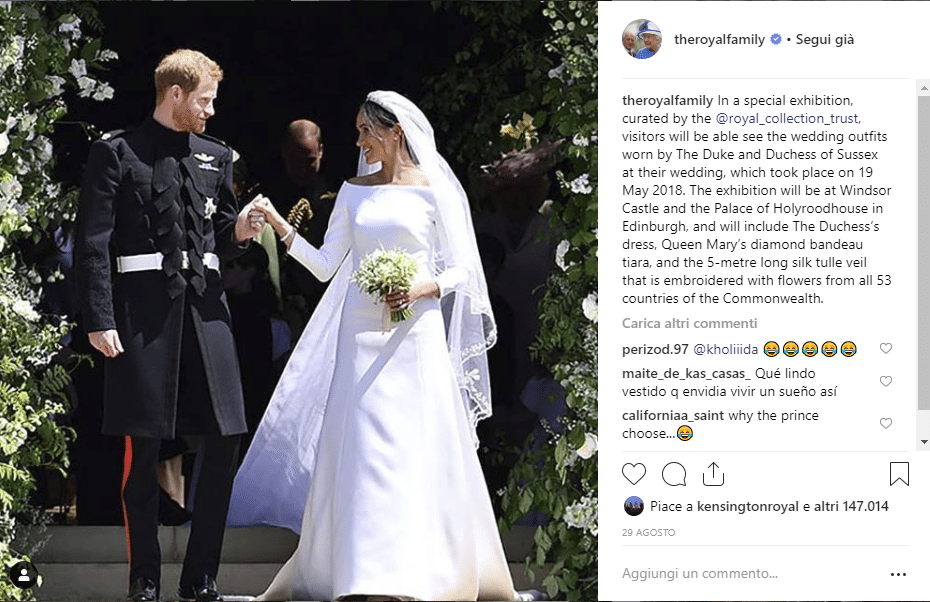Like perizod.97's comment
Screen dimensions: 930x602
[x=886, y=348]
